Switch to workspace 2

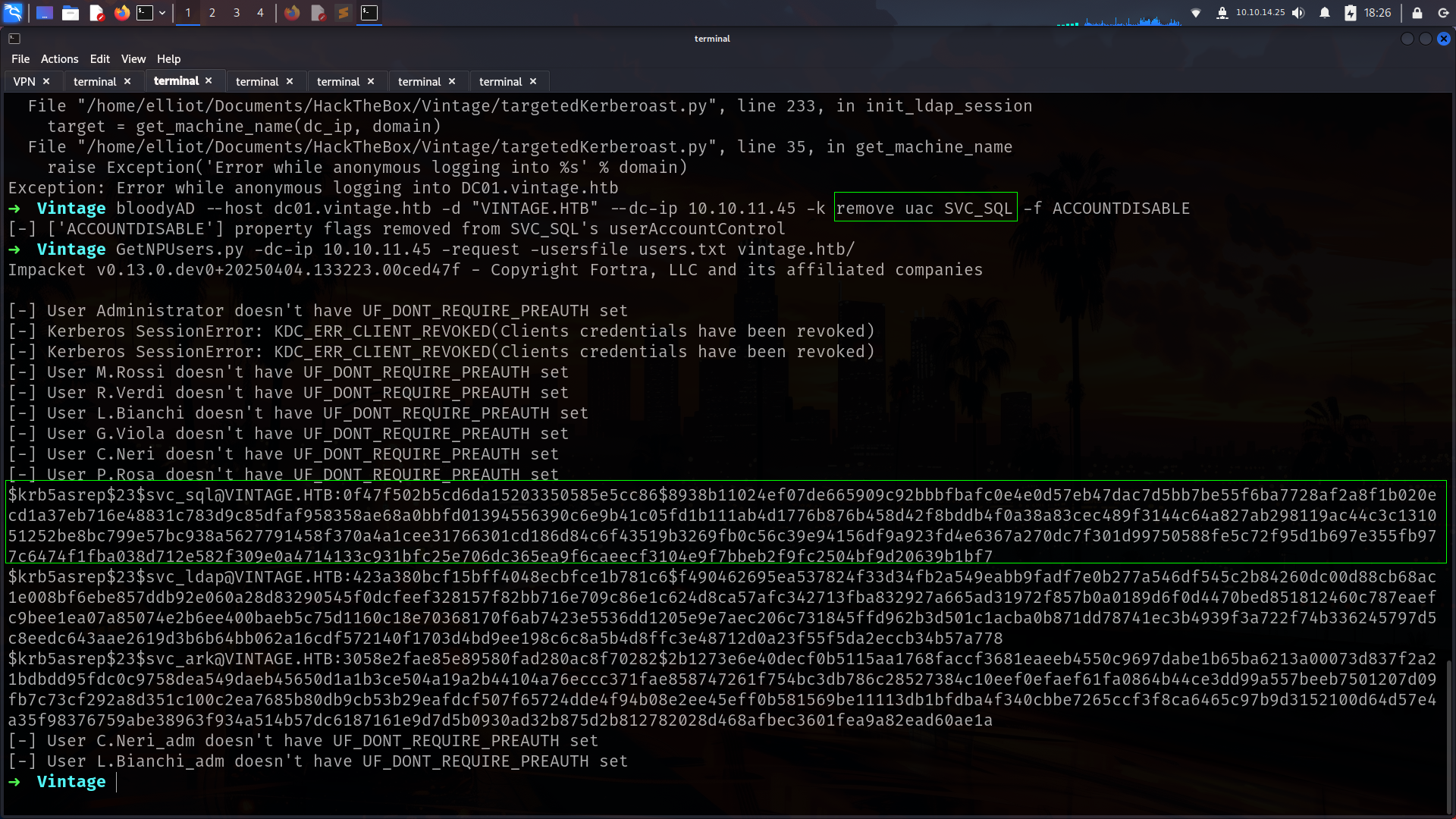tap(212, 13)
